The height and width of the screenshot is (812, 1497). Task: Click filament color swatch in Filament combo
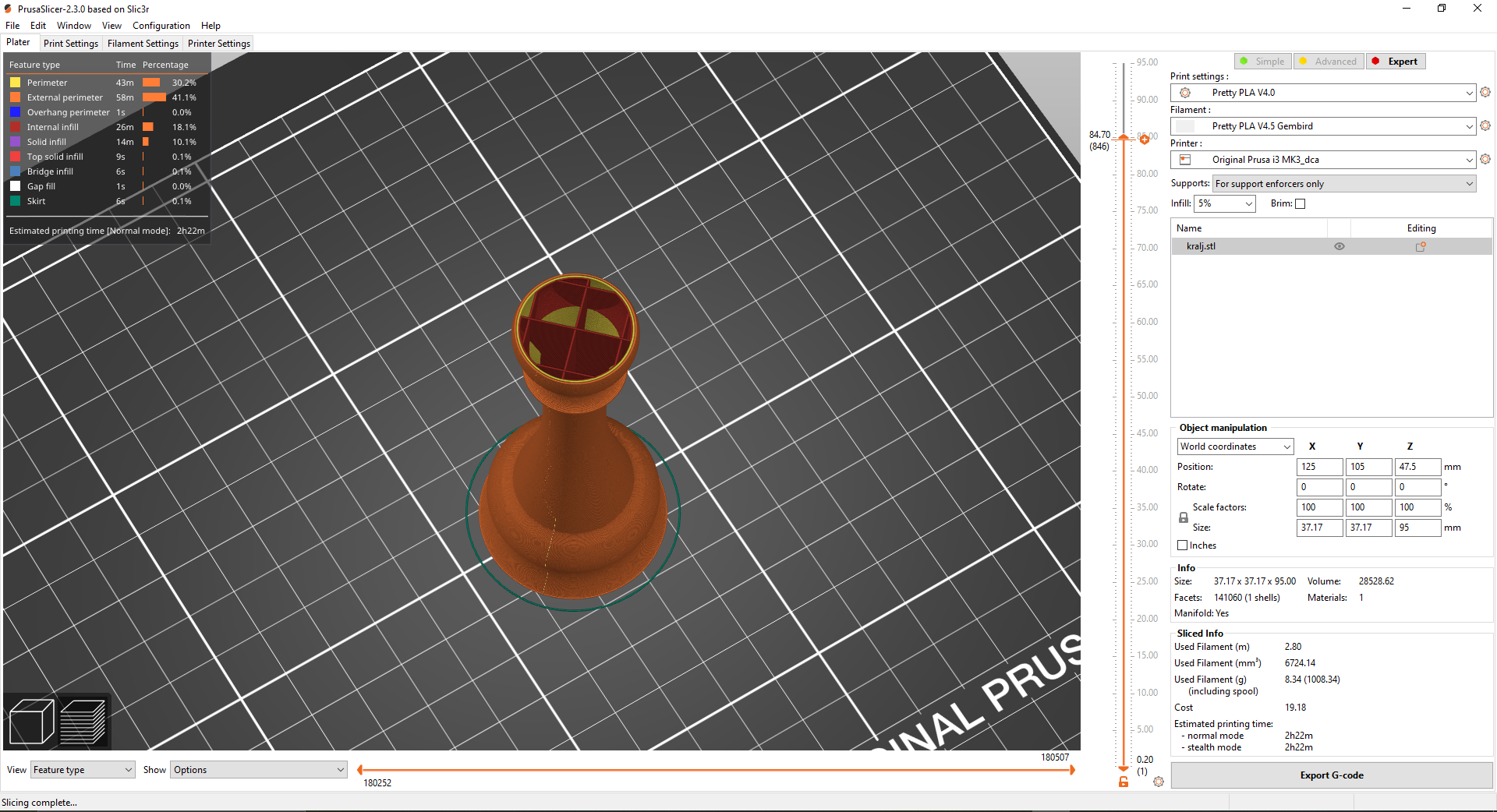1185,126
